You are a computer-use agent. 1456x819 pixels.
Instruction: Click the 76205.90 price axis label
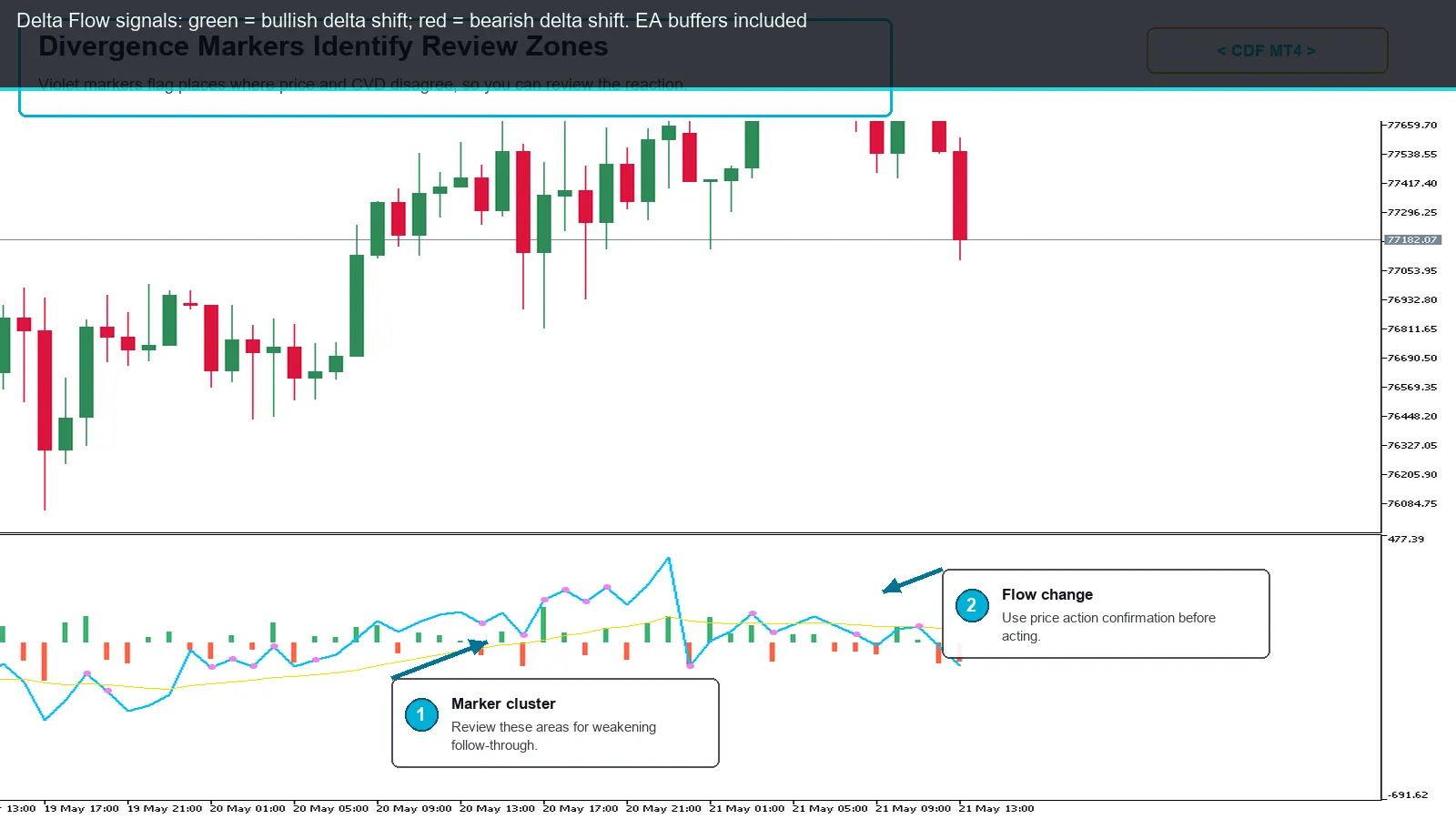tap(1412, 474)
